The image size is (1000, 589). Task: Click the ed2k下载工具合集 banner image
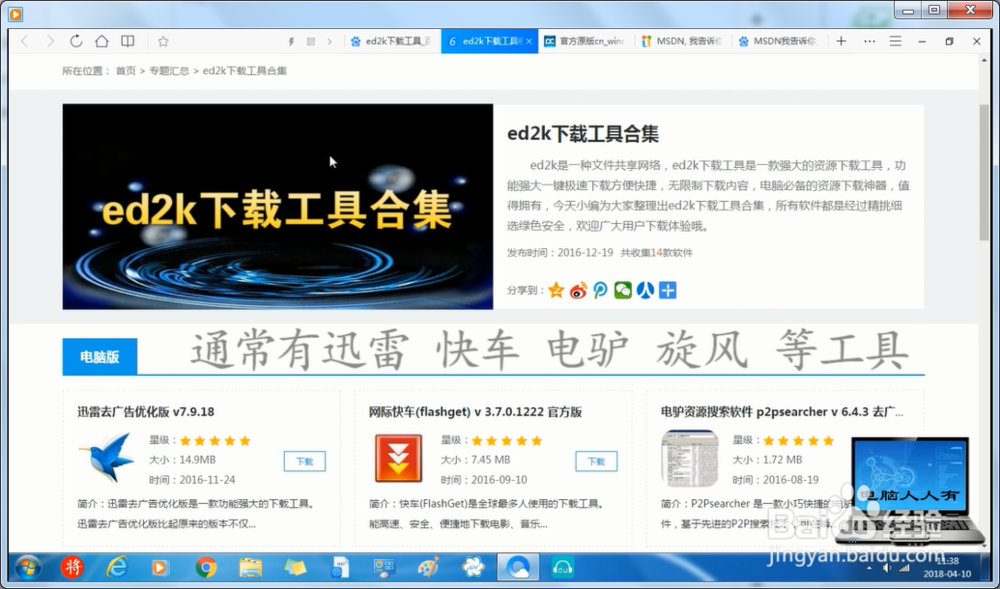click(x=277, y=207)
